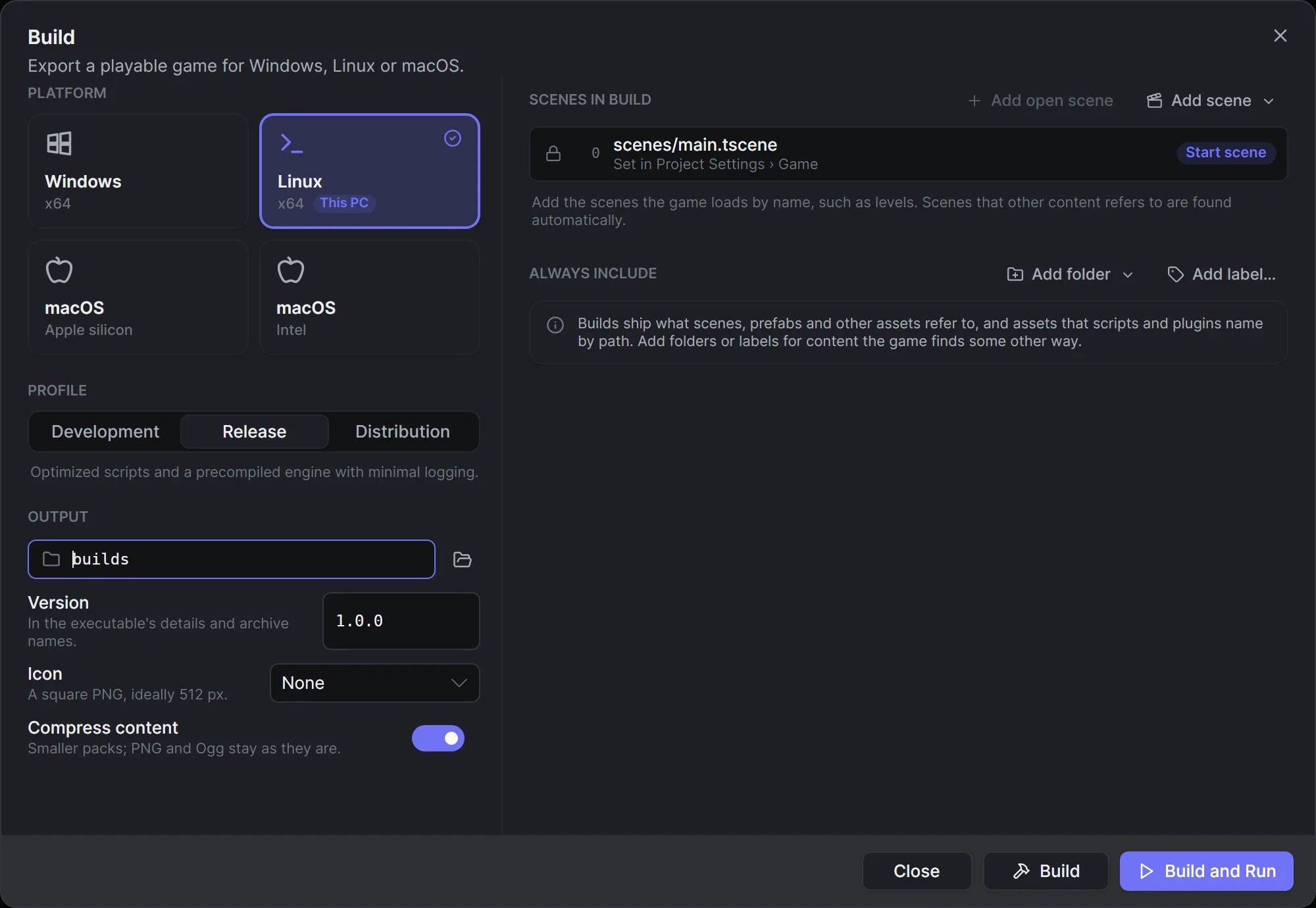Open the Add folder dropdown

pyautogui.click(x=1071, y=274)
